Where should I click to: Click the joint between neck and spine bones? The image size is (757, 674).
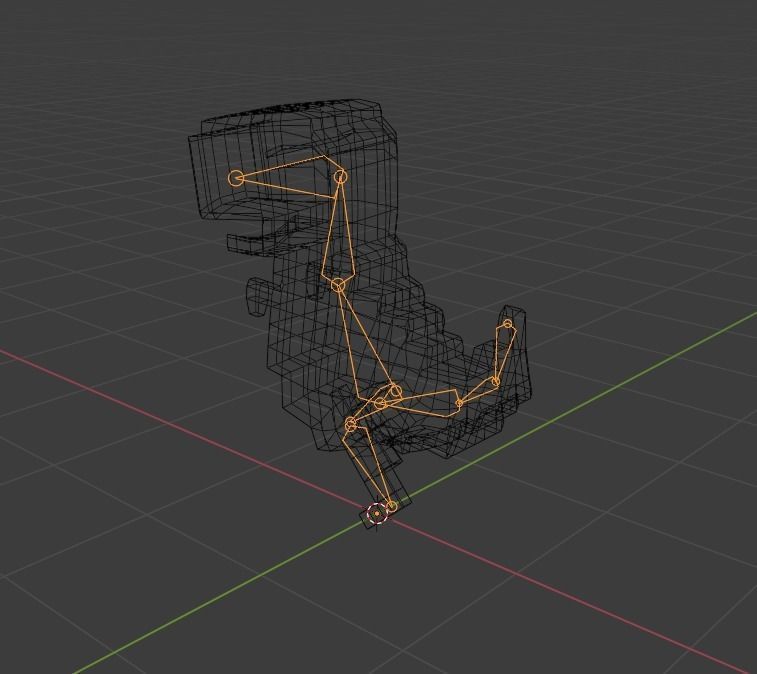pos(338,285)
